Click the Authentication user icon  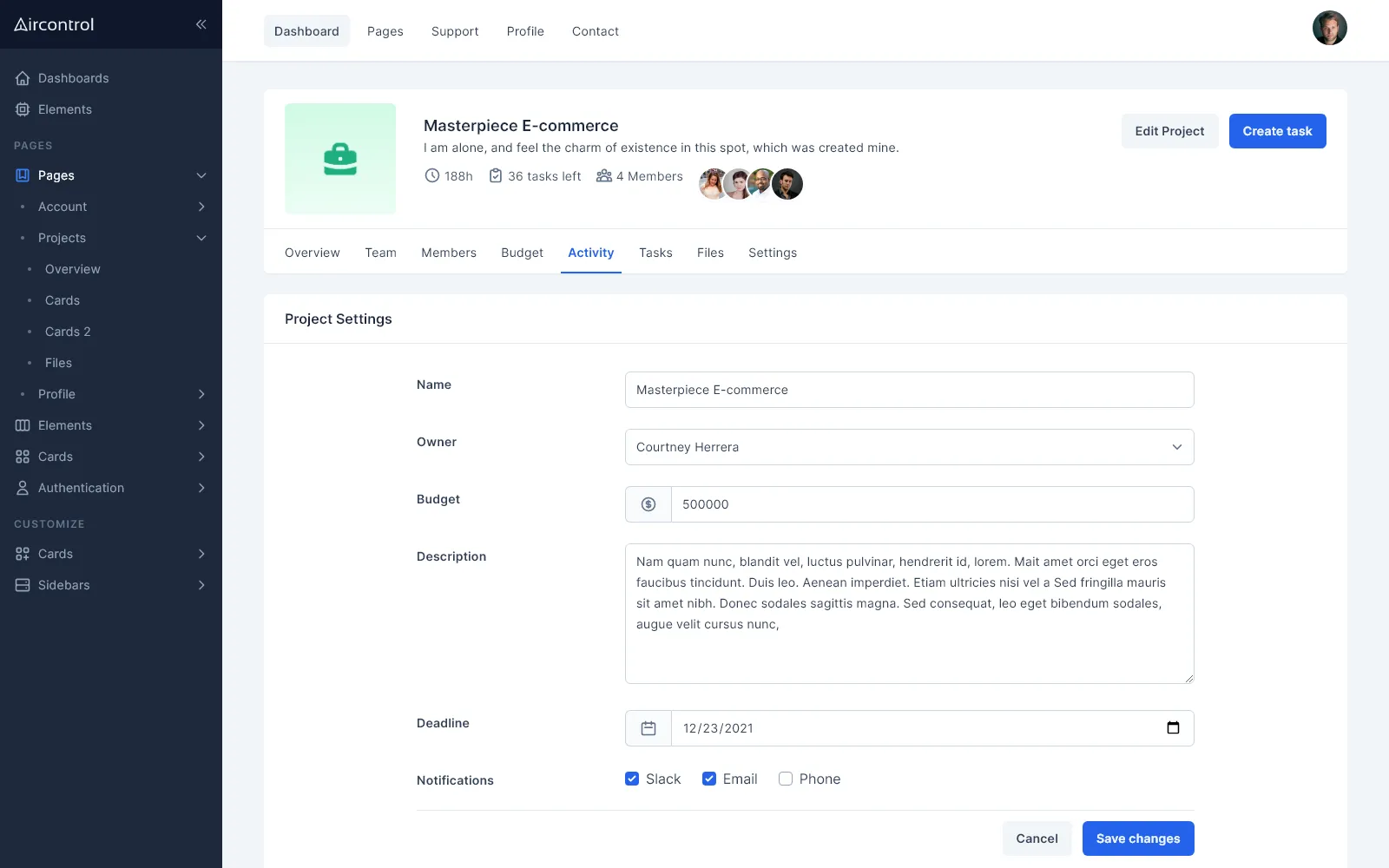pyautogui.click(x=23, y=488)
